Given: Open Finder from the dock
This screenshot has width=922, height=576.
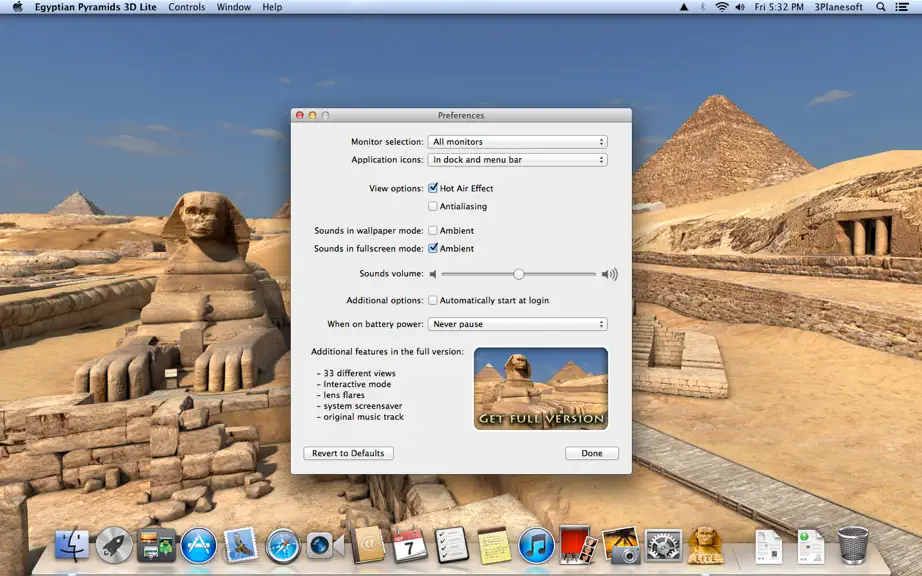Looking at the screenshot, I should click(x=72, y=545).
